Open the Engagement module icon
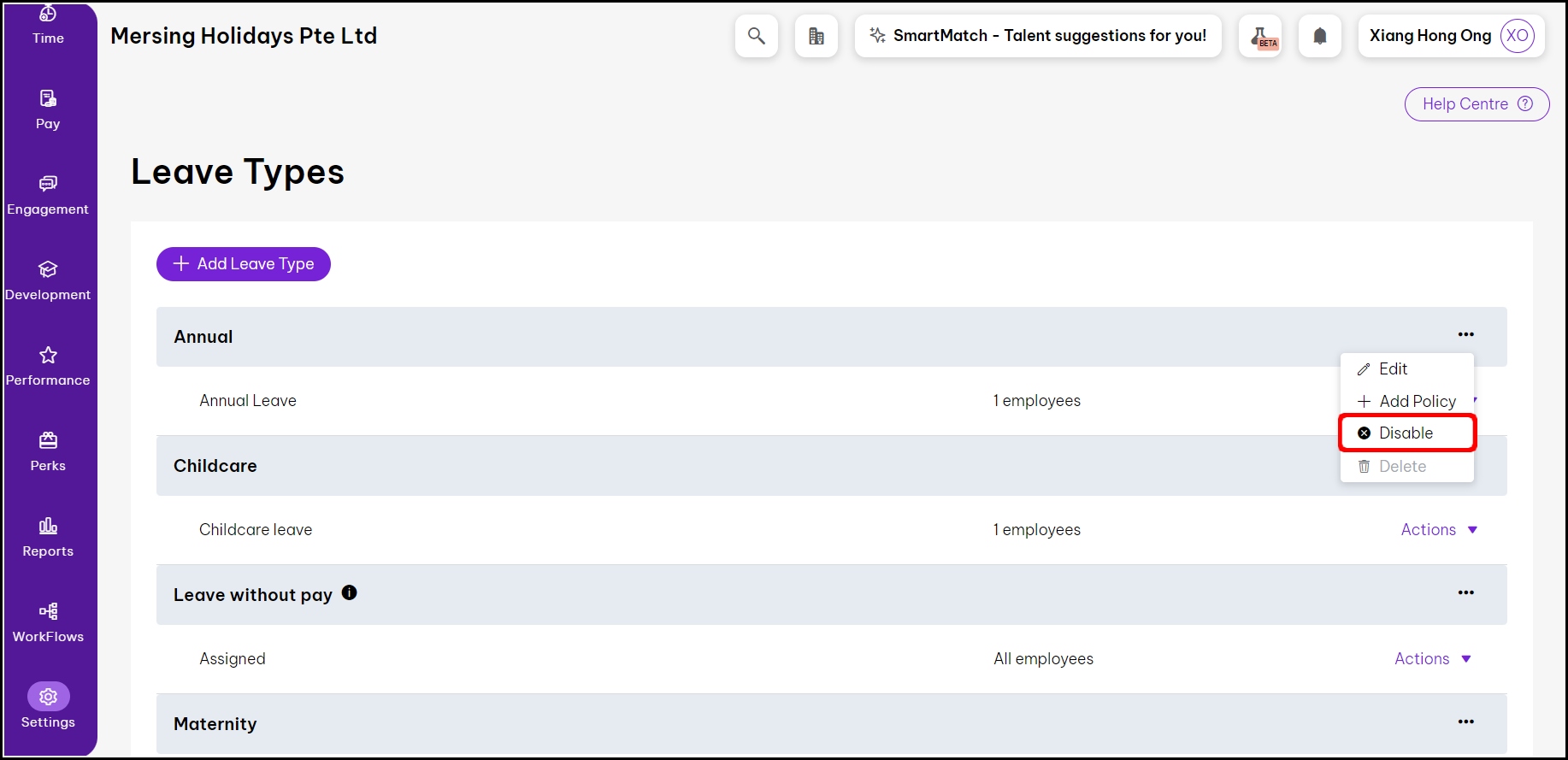This screenshot has height=760, width=1568. [48, 184]
